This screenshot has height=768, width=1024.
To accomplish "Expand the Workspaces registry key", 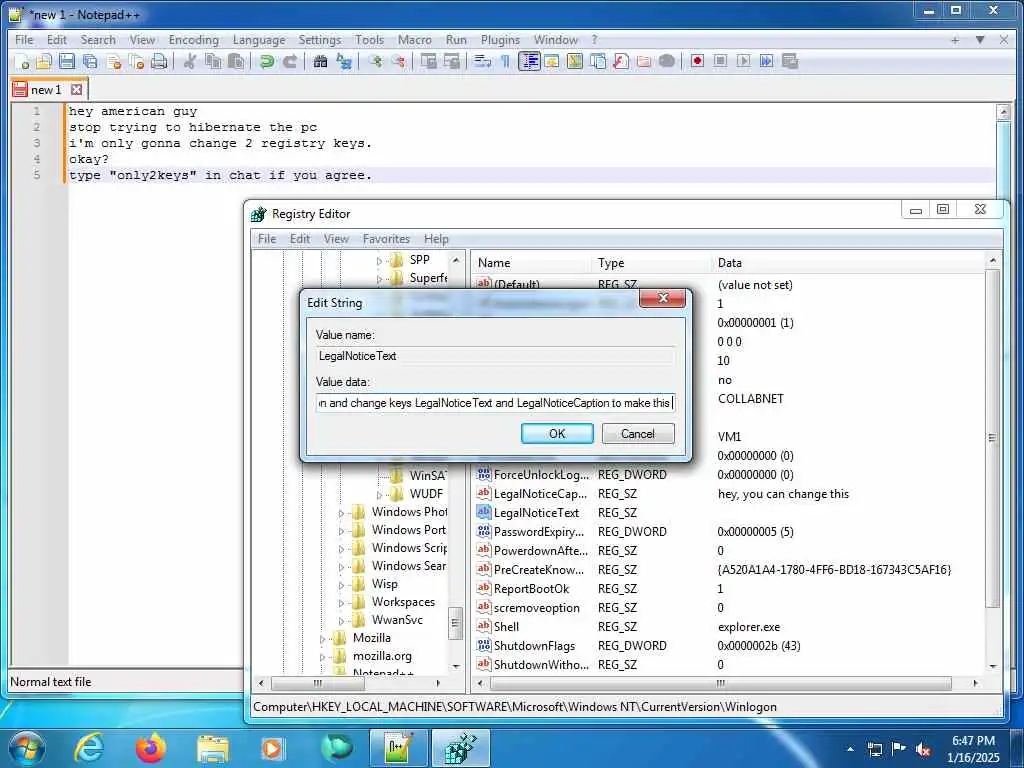I will (x=341, y=603).
